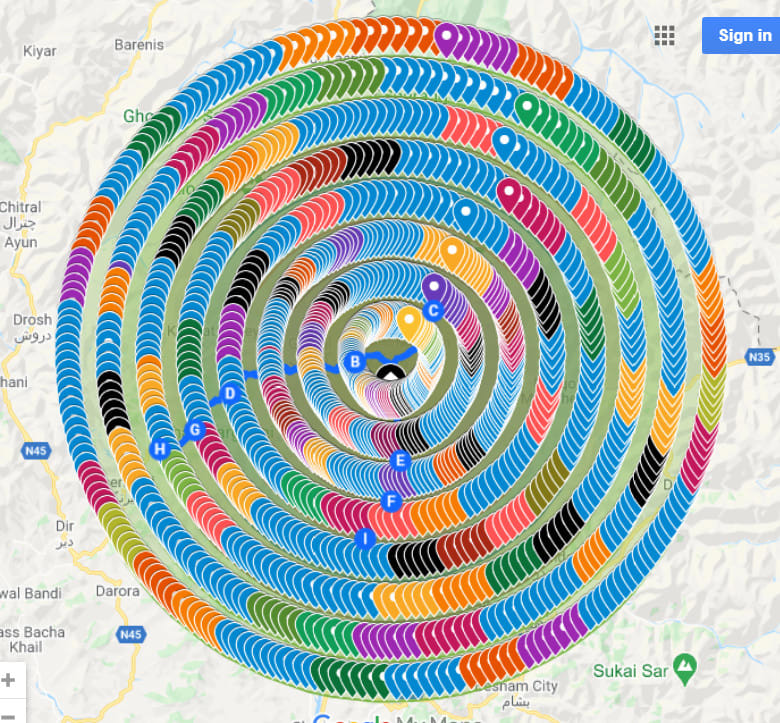Click the Dir town label
Screen dimensions: 780x723
coord(65,526)
